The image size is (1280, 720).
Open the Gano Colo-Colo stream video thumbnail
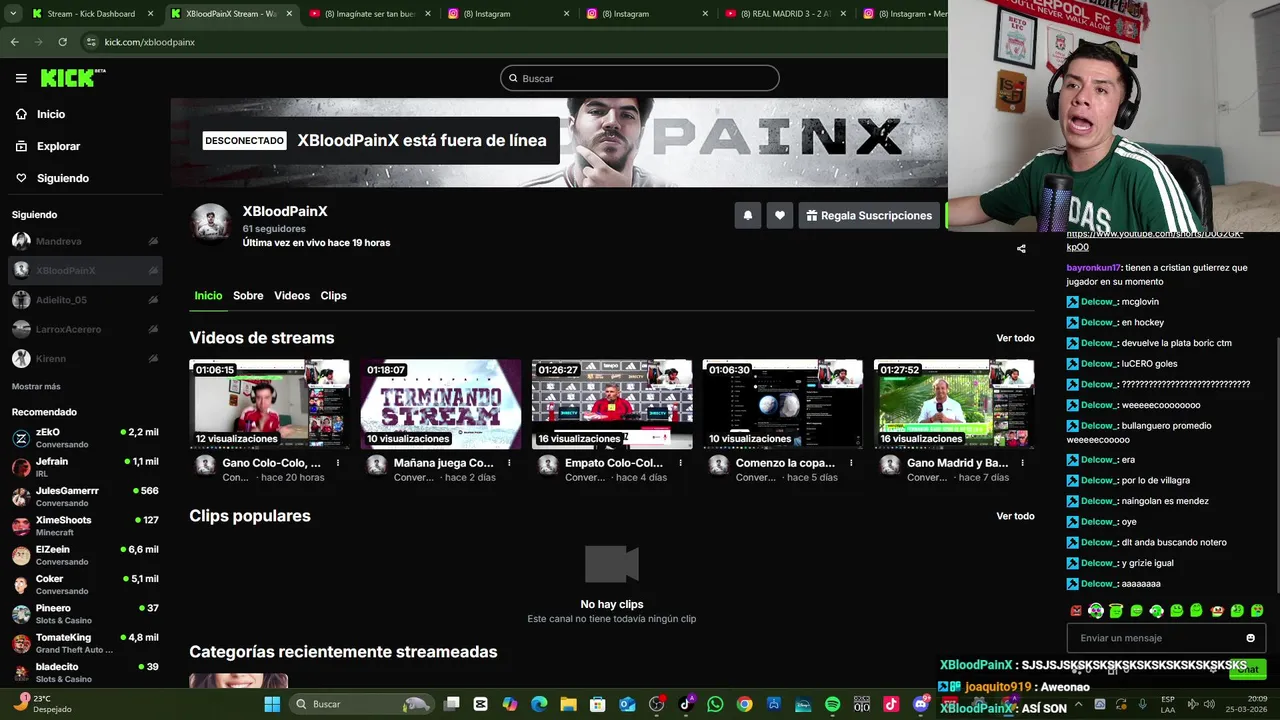coord(270,404)
